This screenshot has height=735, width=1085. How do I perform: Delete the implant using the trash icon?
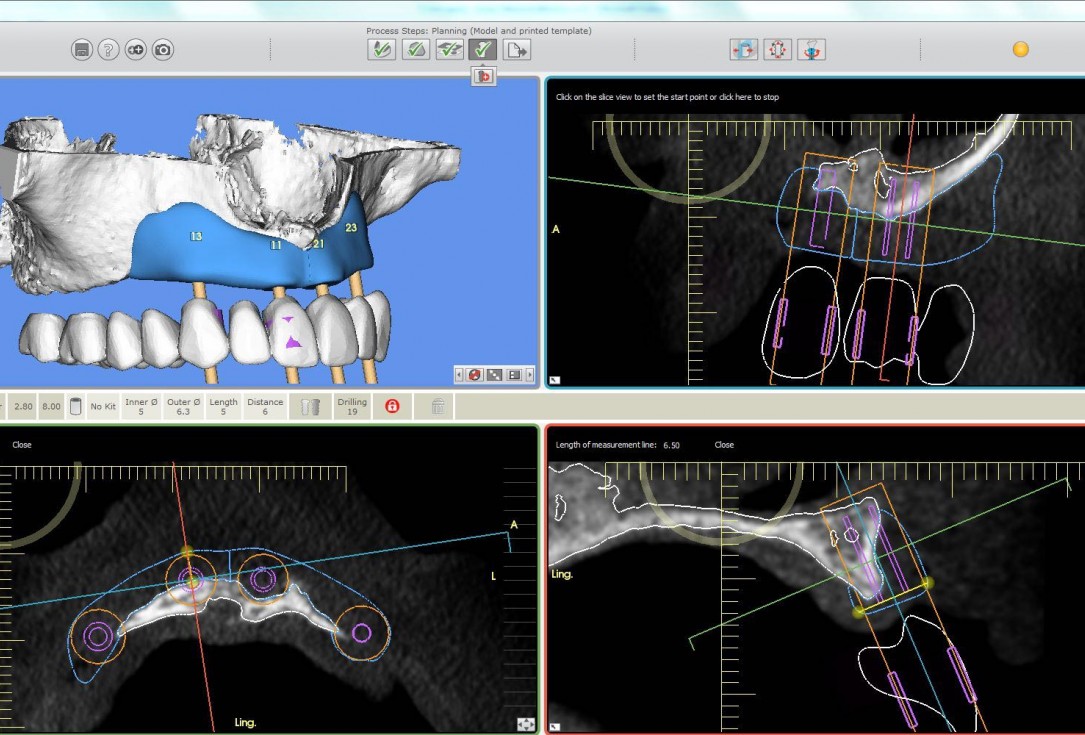pyautogui.click(x=437, y=405)
